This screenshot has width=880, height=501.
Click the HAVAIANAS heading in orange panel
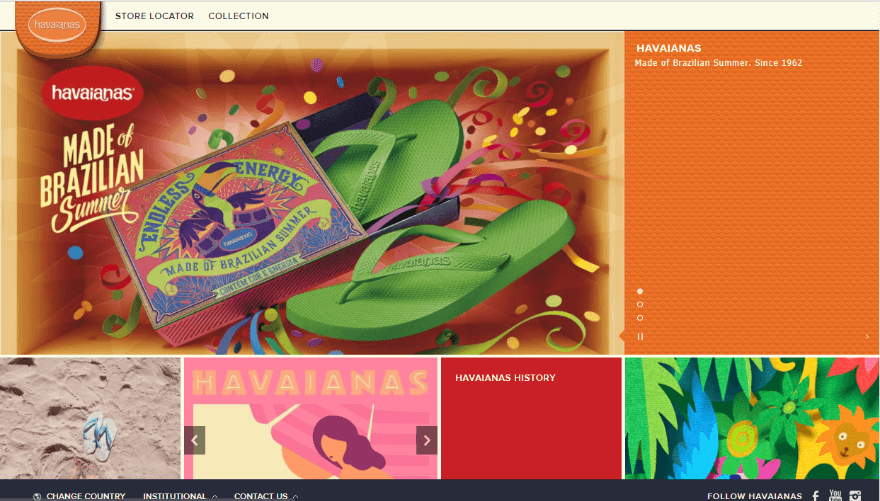668,48
